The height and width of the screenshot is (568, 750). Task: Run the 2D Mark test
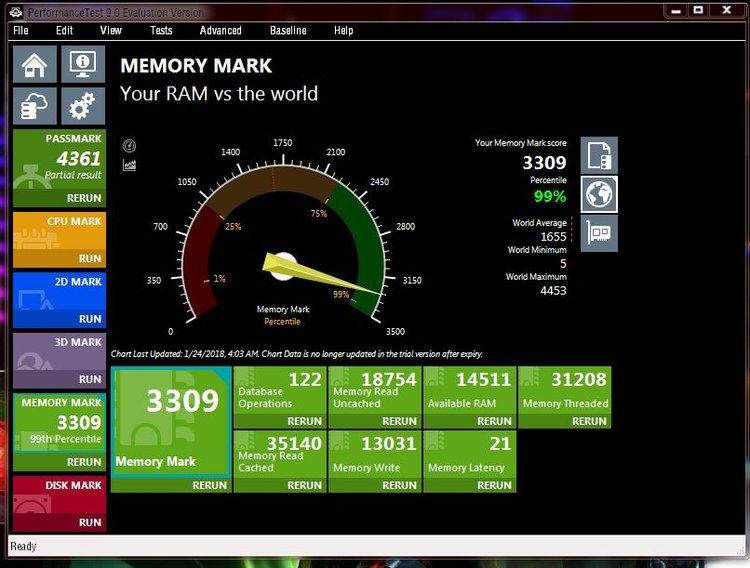pyautogui.click(x=90, y=319)
